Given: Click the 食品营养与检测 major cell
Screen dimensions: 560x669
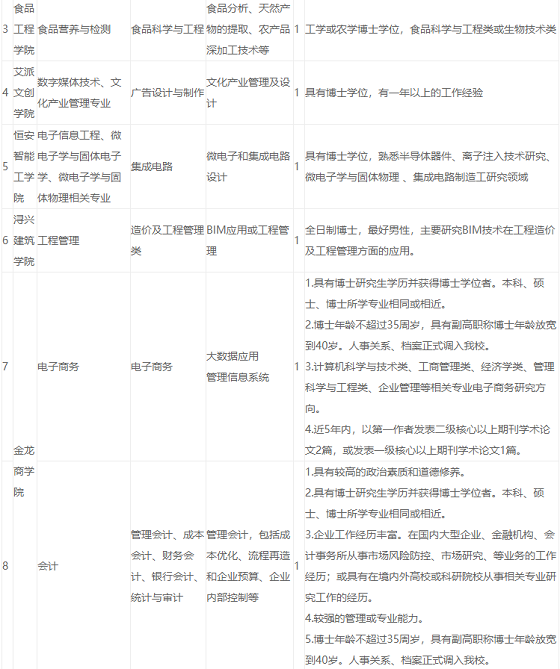Looking at the screenshot, I should (74, 29).
